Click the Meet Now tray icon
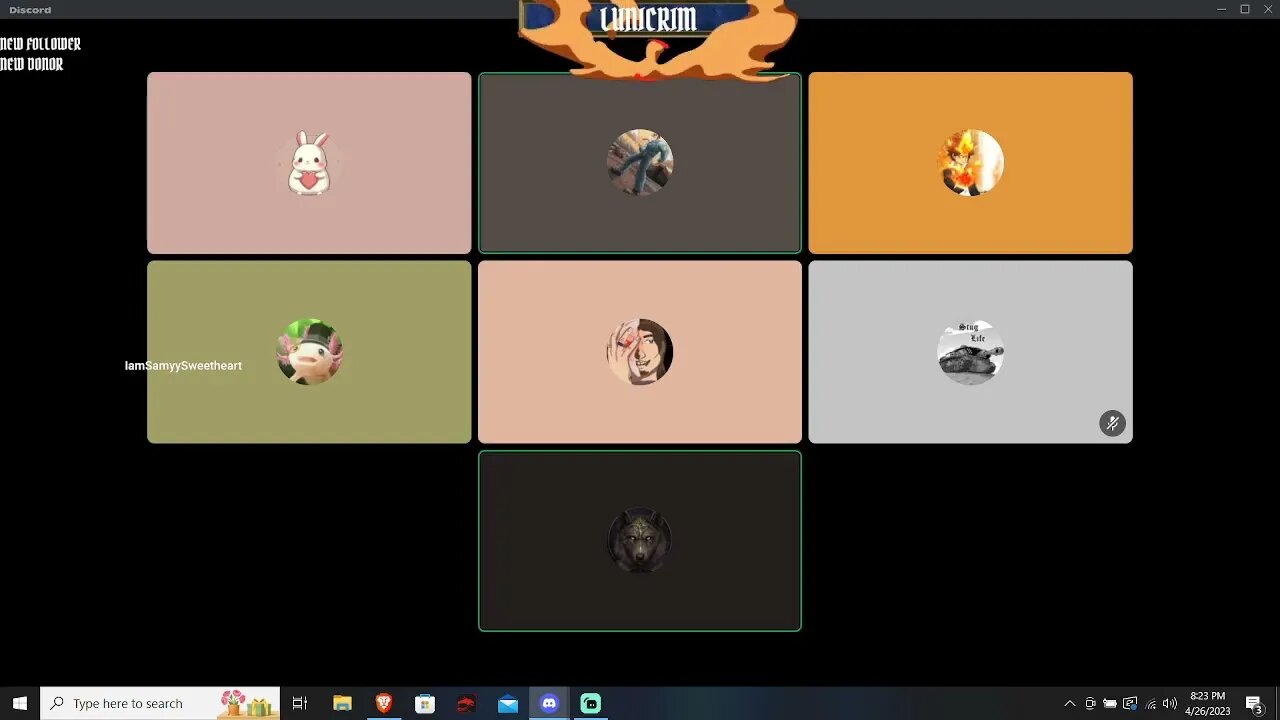The height and width of the screenshot is (720, 1280). coord(1090,703)
